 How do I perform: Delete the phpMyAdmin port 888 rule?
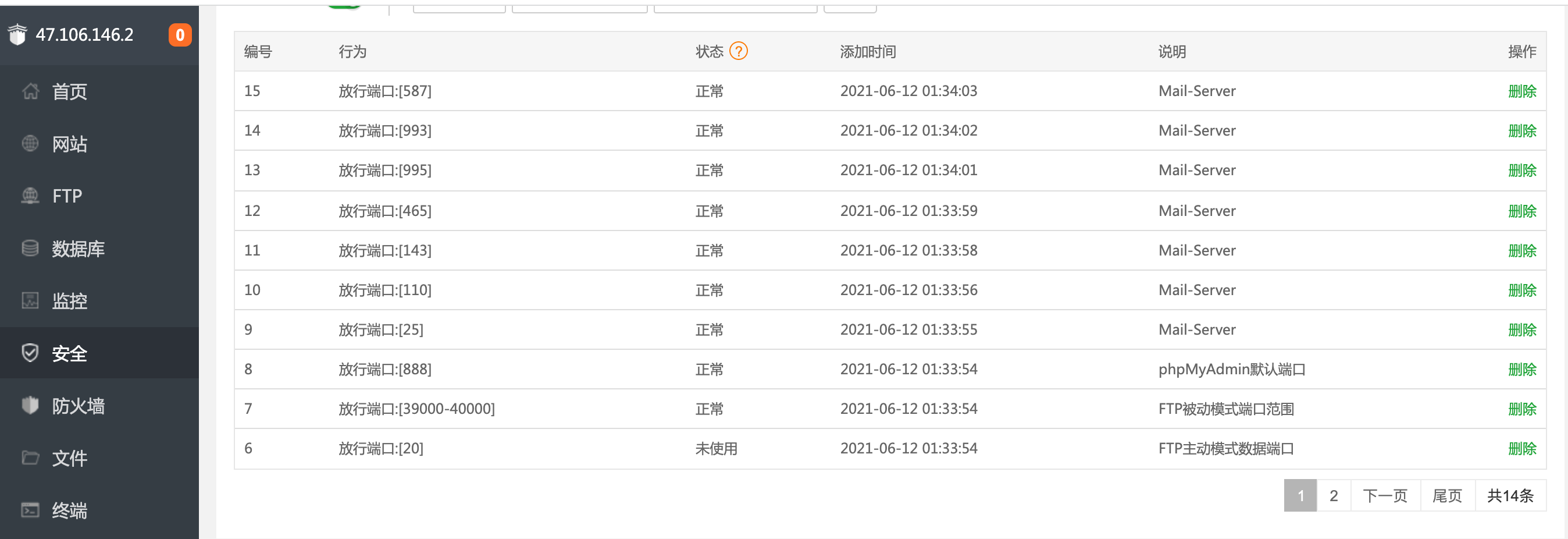click(1521, 369)
